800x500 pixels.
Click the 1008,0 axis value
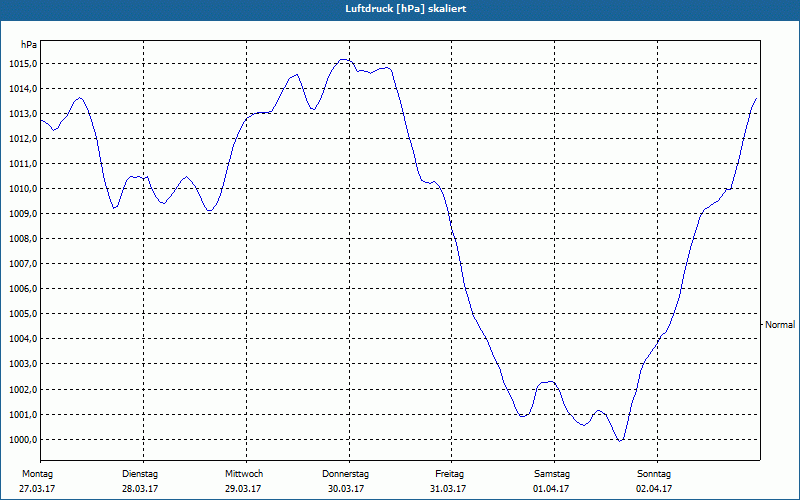(23, 239)
